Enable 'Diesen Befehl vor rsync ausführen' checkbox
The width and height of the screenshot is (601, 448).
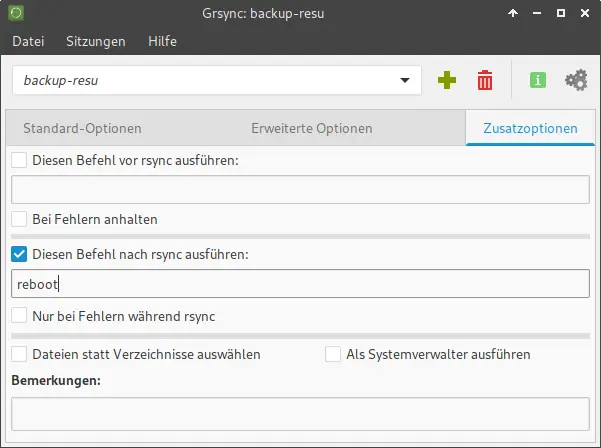click(x=19, y=160)
